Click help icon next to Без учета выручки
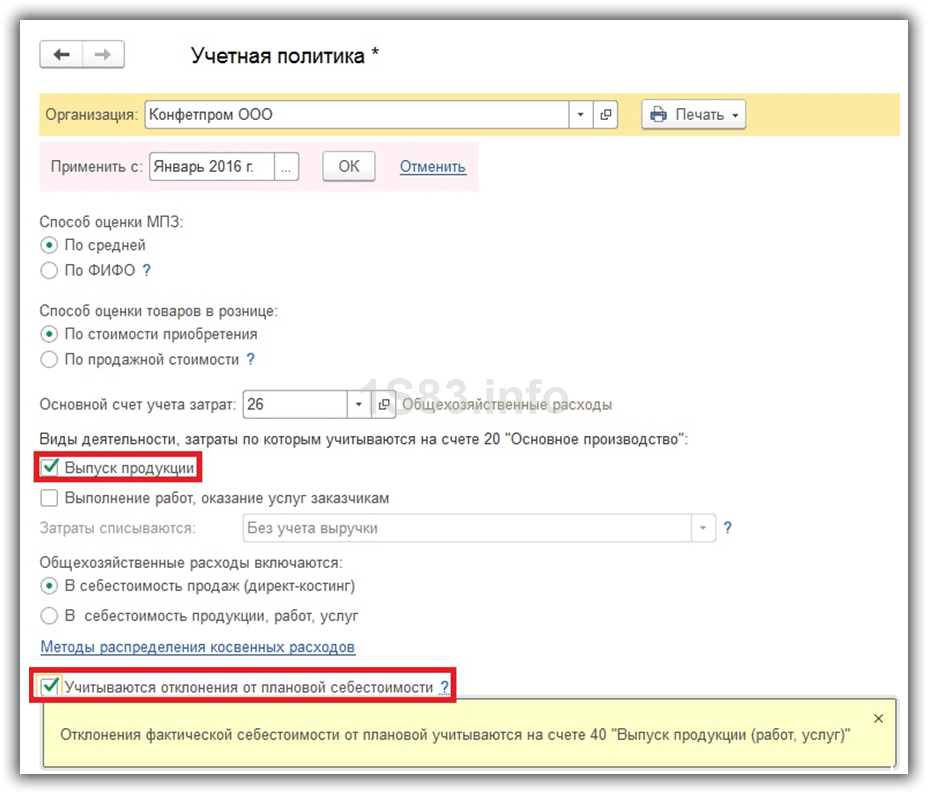The width and height of the screenshot is (928, 794). (x=728, y=528)
